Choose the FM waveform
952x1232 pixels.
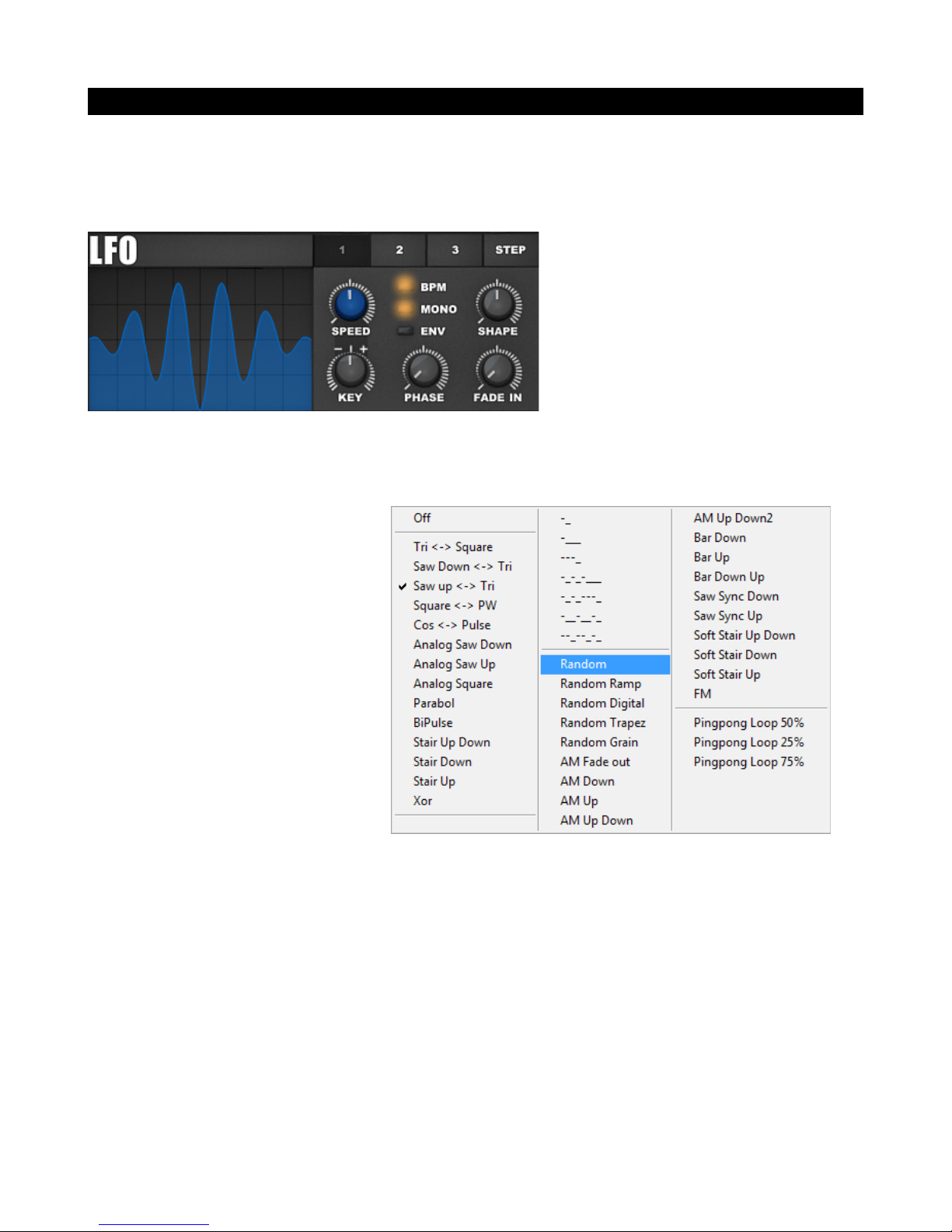[x=703, y=694]
